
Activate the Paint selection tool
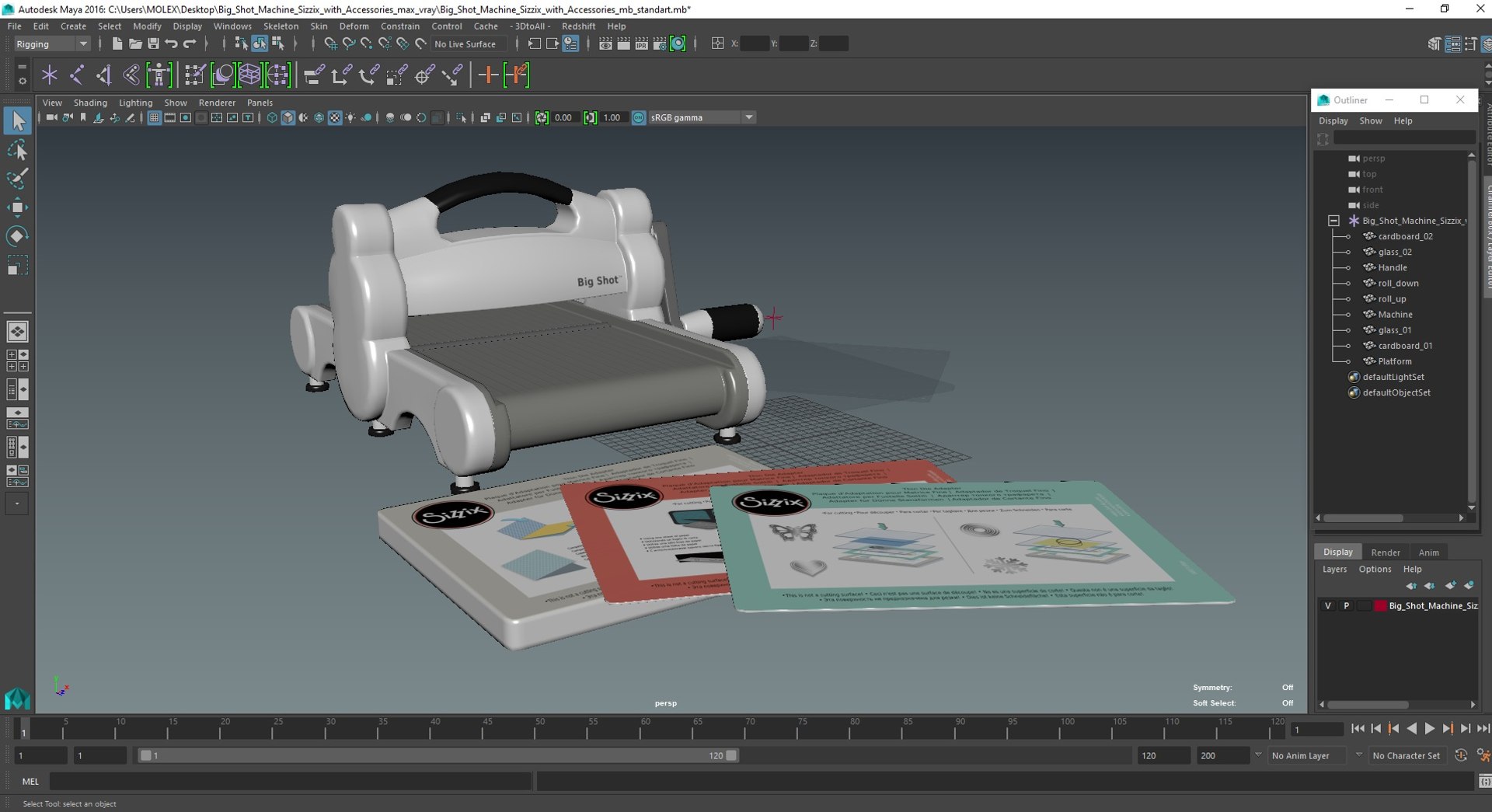tap(17, 178)
